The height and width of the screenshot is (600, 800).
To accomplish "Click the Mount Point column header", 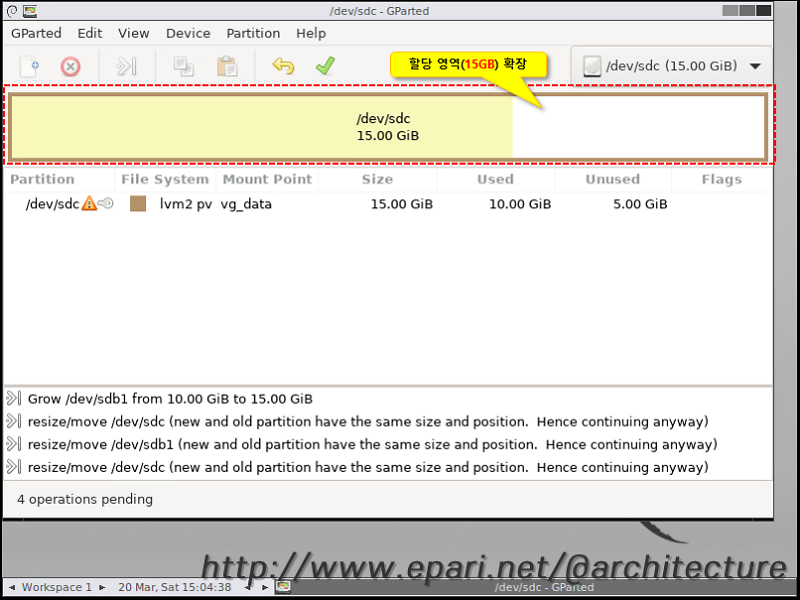I will click(x=267, y=180).
